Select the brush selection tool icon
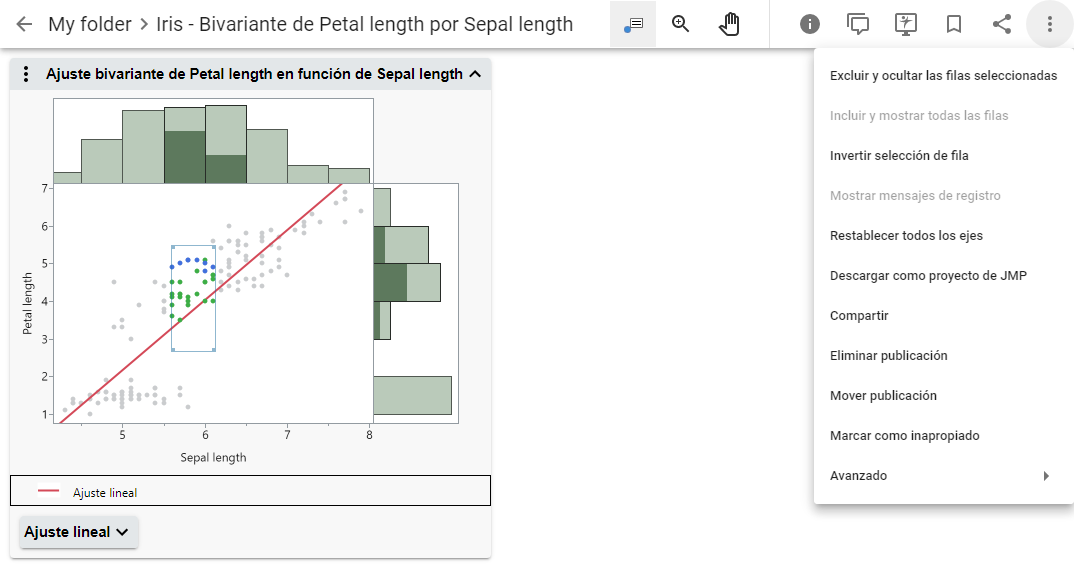Viewport: 1074px width, 567px height. [x=633, y=24]
